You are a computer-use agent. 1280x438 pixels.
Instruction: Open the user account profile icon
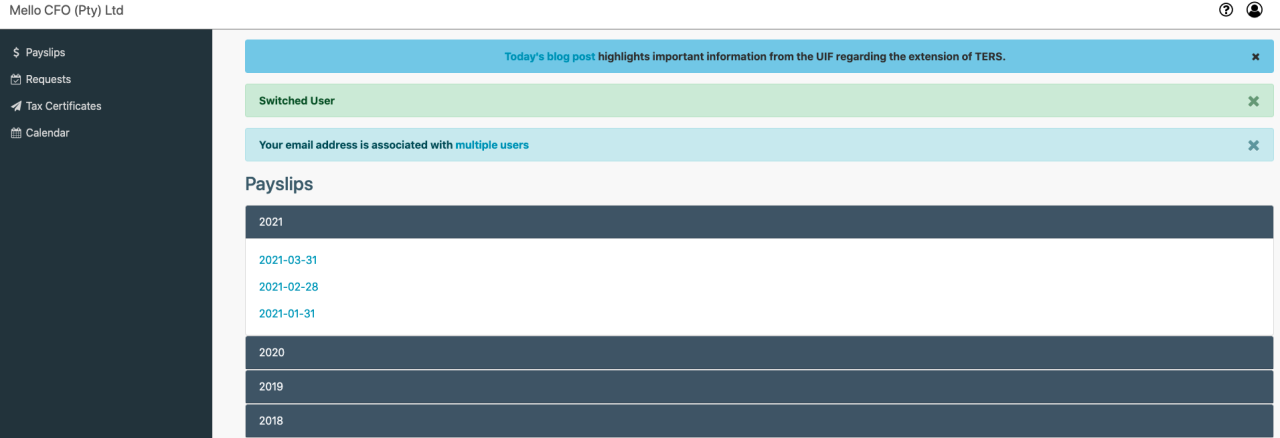[1254, 10]
